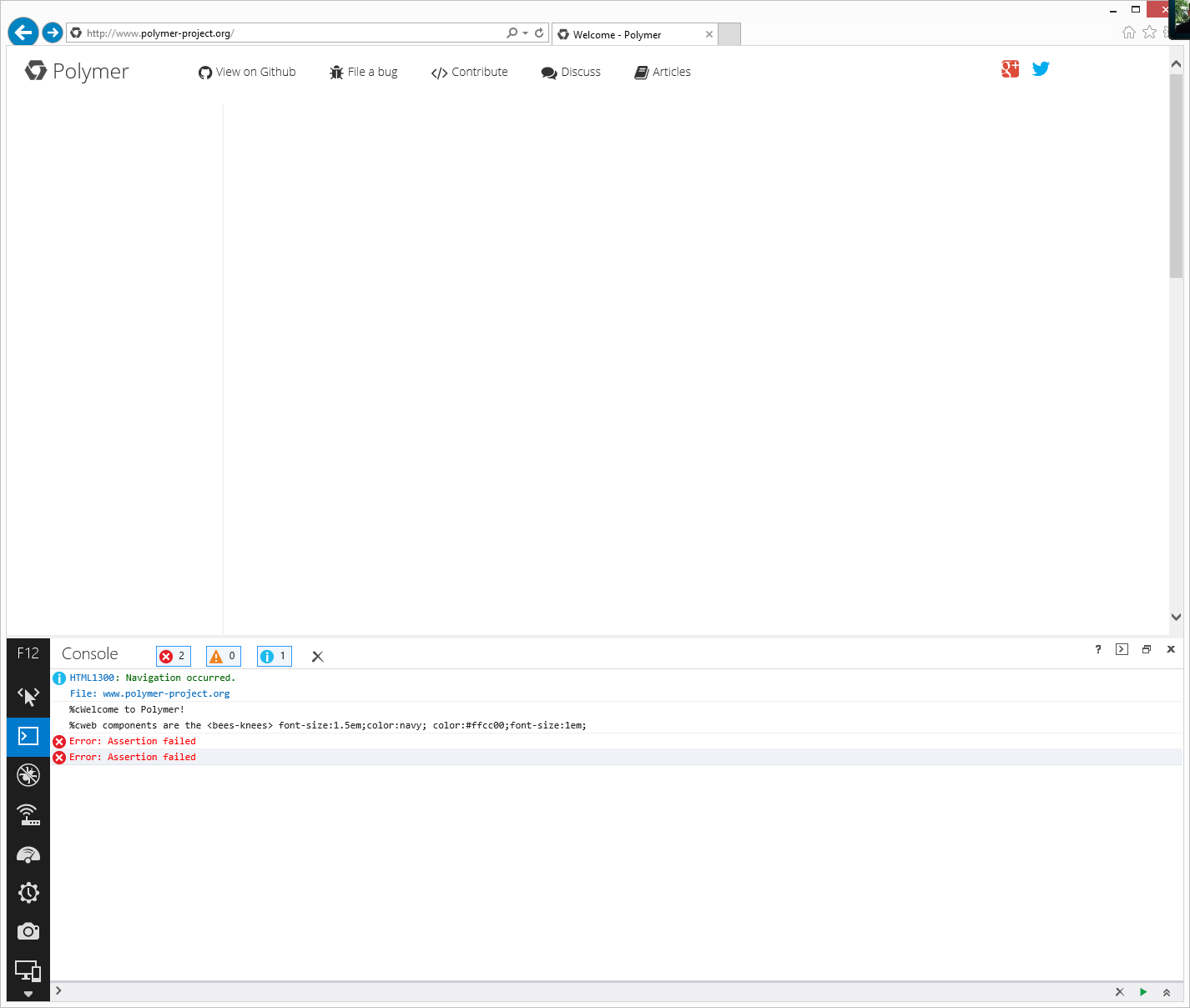Click the page vertical scrollbar thumb
This screenshot has height=1008, width=1190.
click(x=1176, y=176)
